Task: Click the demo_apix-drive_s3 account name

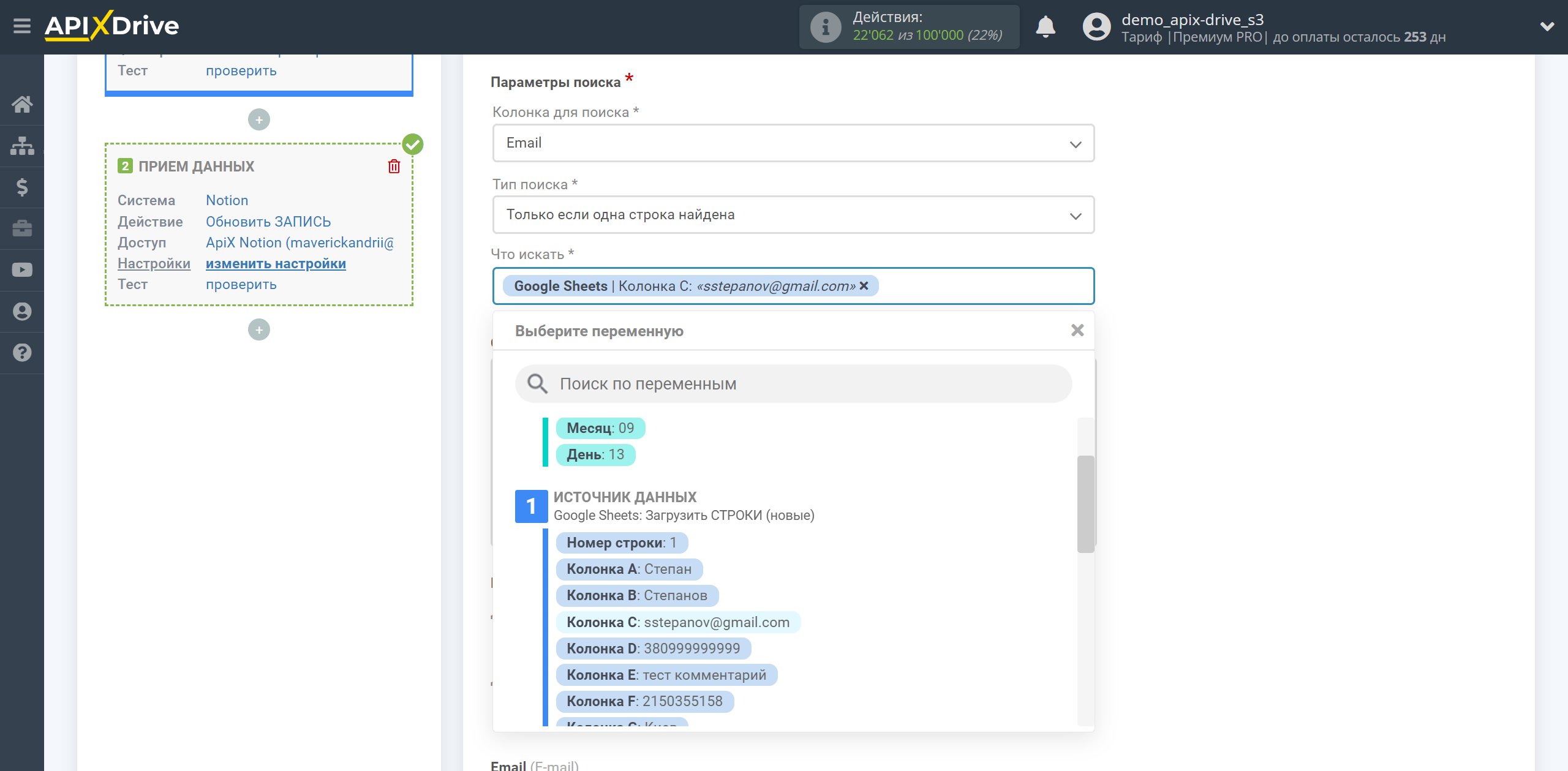Action: pyautogui.click(x=1192, y=19)
